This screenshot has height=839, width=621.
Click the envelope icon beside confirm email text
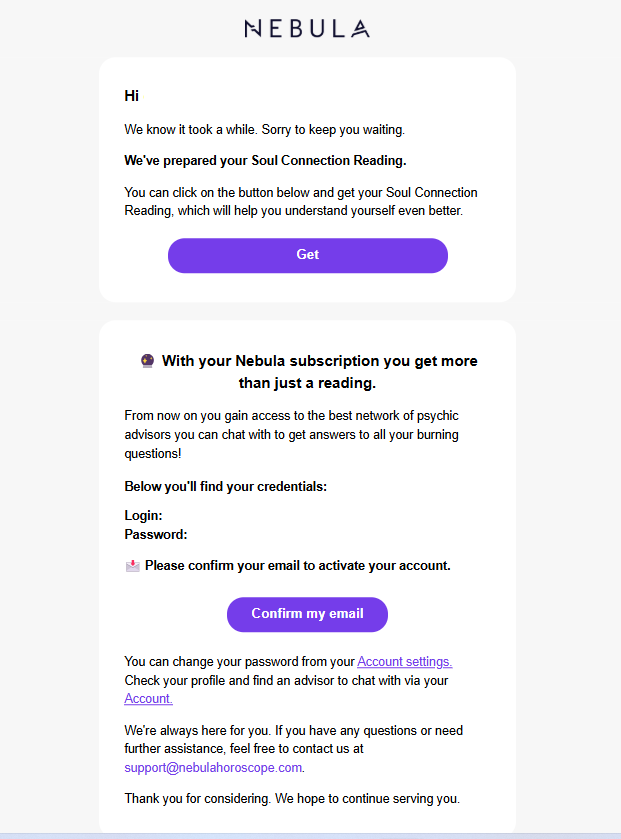click(133, 566)
